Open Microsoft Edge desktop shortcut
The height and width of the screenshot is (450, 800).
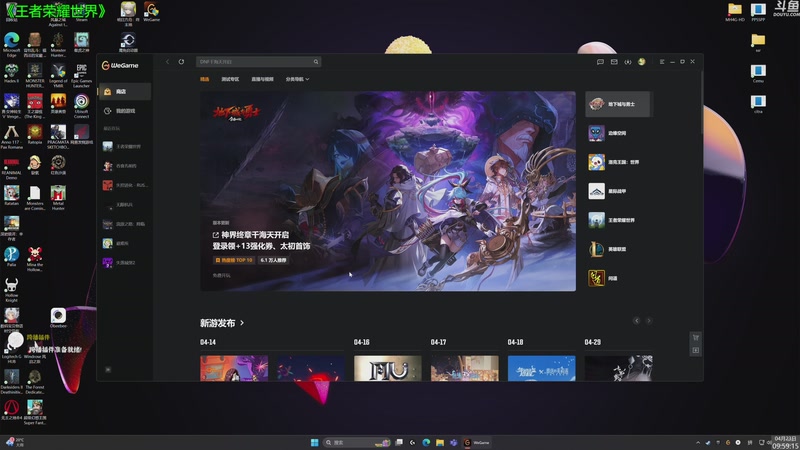click(11, 45)
